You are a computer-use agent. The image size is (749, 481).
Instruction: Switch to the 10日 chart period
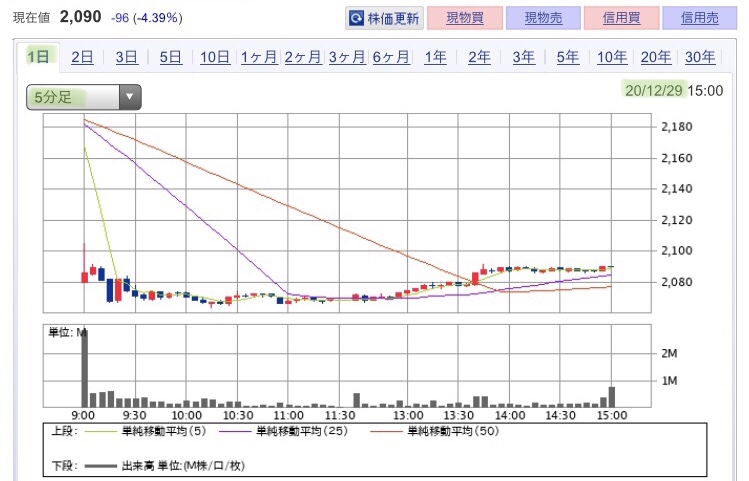point(215,57)
